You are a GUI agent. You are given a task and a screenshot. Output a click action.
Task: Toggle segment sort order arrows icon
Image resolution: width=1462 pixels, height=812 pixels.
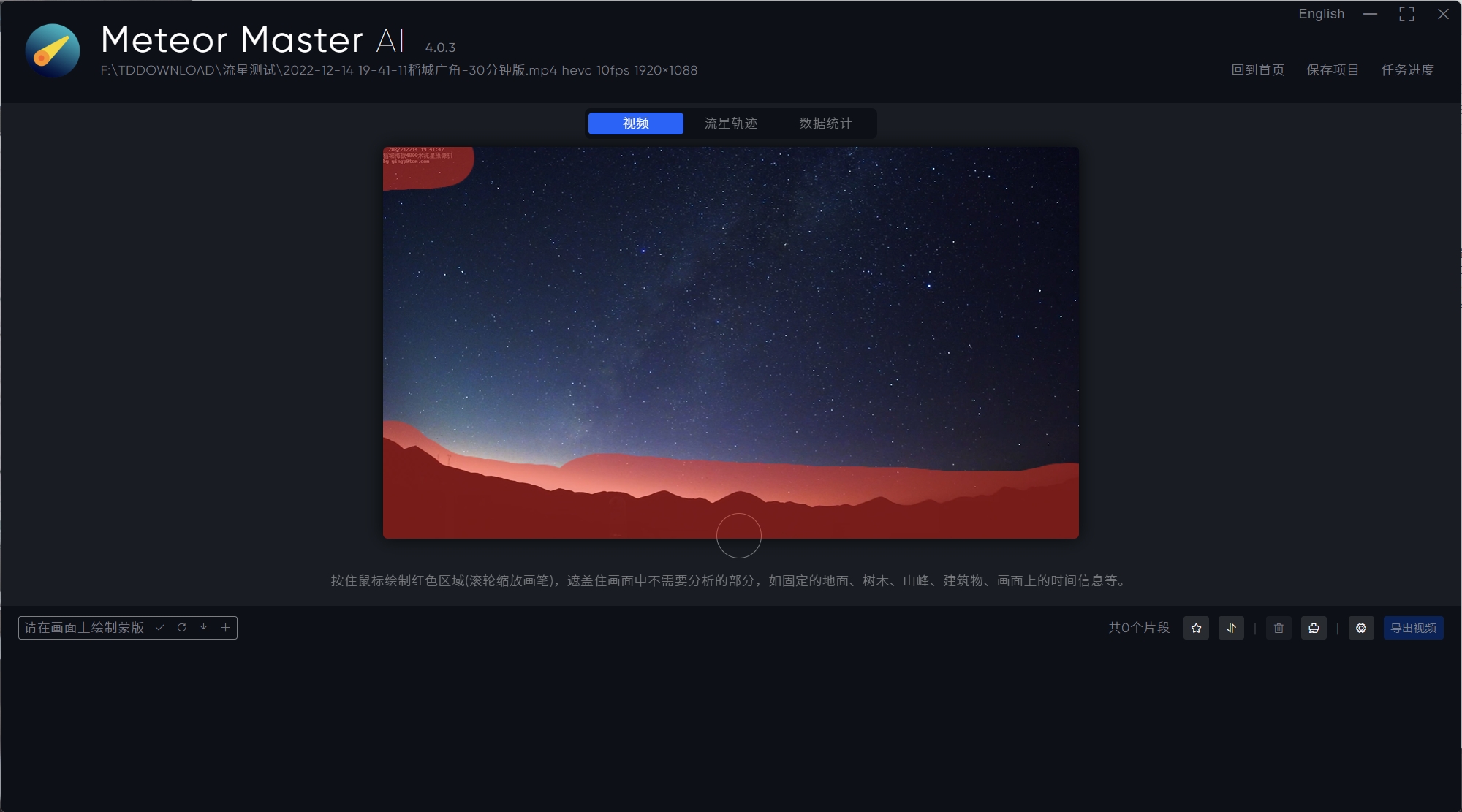(1231, 629)
